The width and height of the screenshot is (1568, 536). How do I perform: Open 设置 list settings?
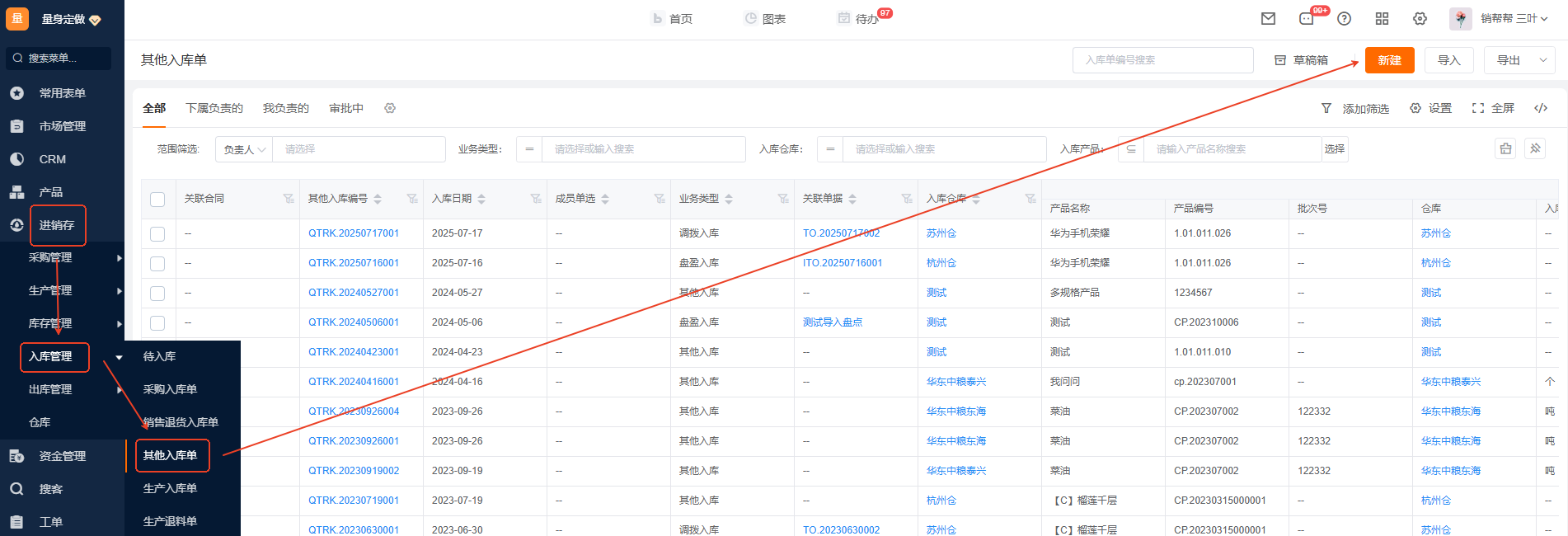[1430, 108]
